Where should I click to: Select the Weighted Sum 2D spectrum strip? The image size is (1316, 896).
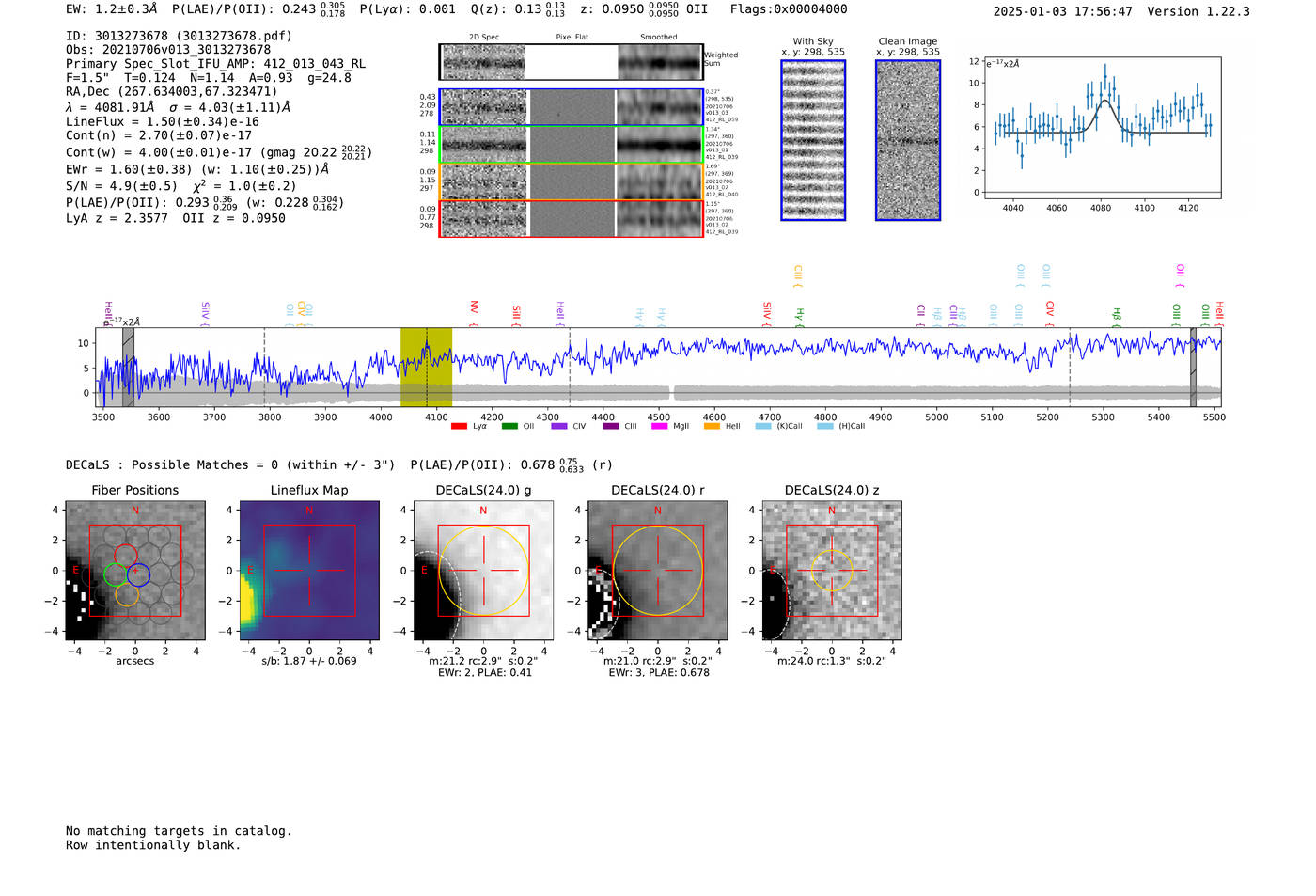pyautogui.click(x=572, y=62)
